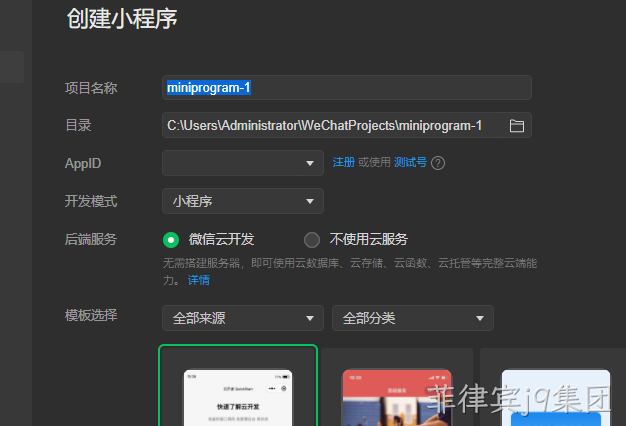Click the 目录 path input field

pos(331,125)
